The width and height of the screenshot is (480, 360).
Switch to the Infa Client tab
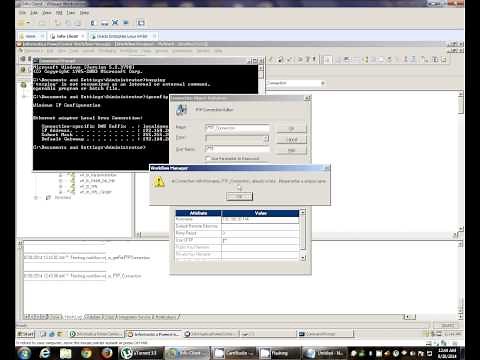tap(67, 36)
